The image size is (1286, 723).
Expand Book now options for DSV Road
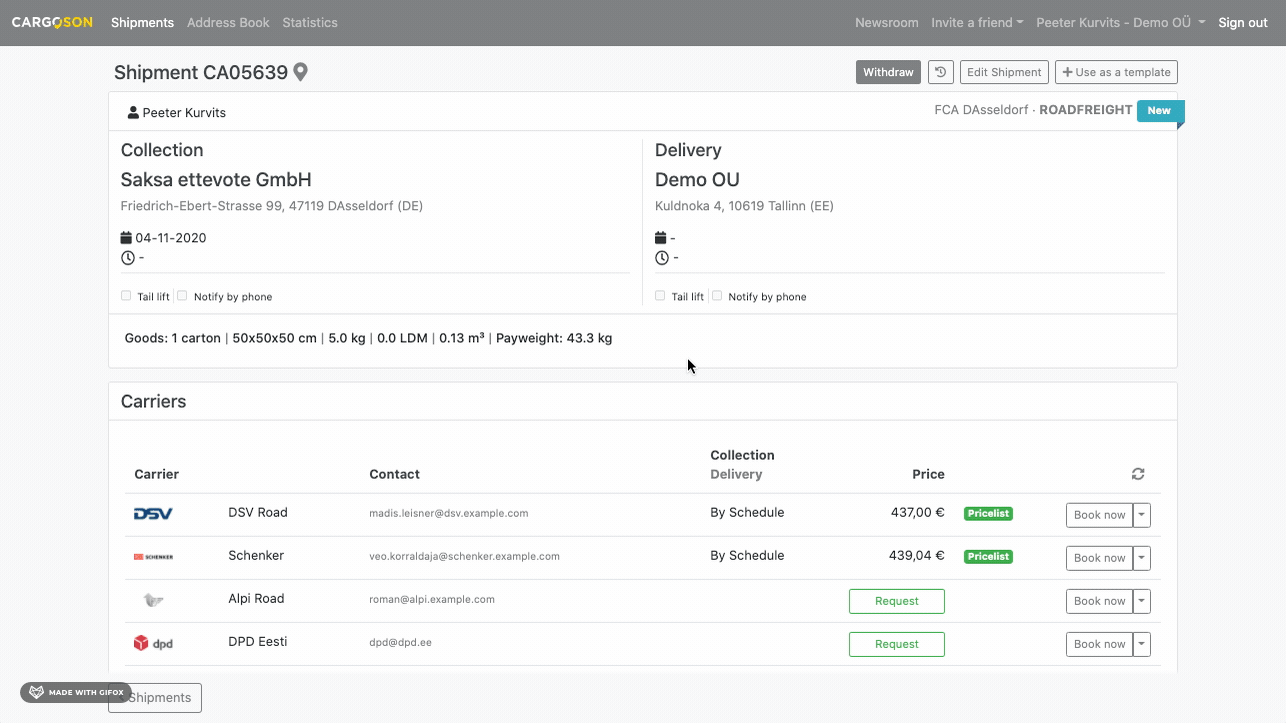[1142, 515]
